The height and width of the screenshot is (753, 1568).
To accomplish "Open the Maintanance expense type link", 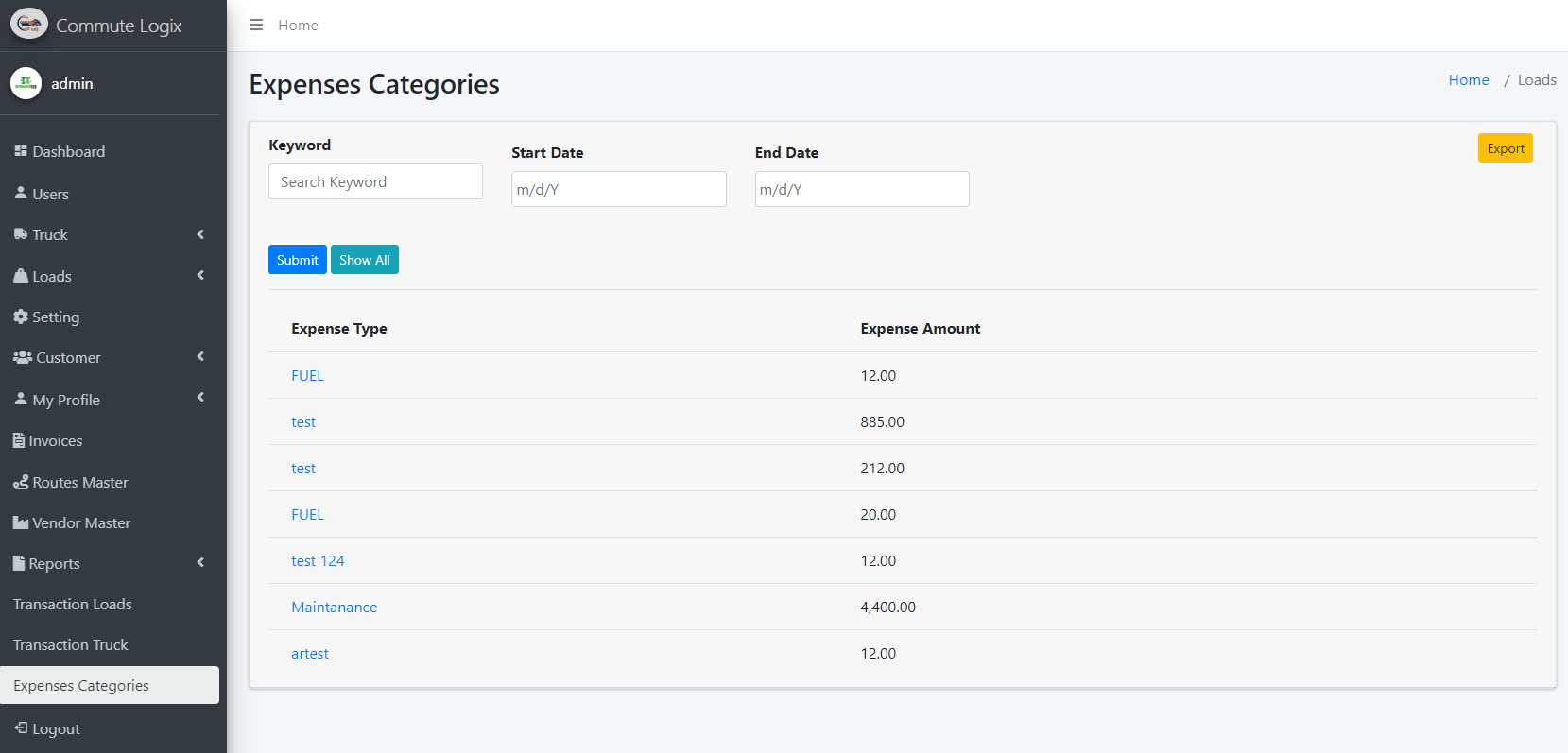I will coord(334,608).
